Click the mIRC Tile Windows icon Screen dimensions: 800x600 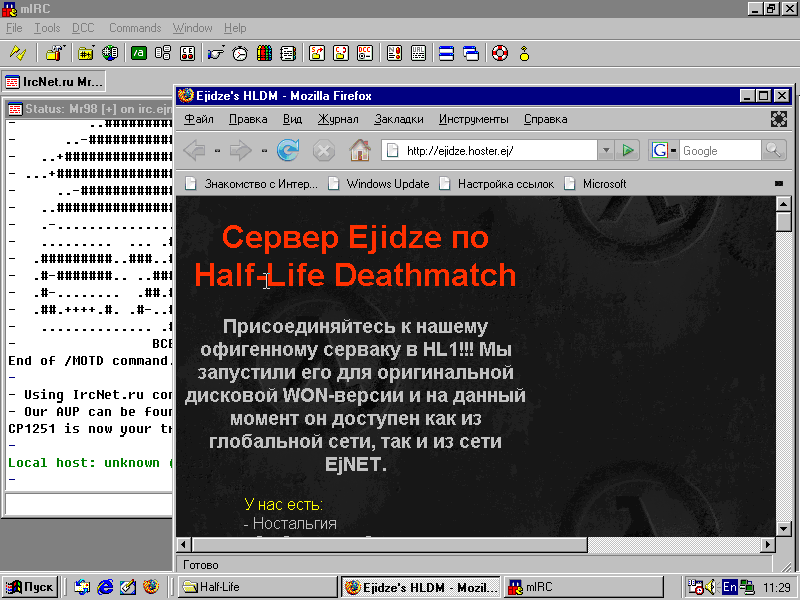446,53
